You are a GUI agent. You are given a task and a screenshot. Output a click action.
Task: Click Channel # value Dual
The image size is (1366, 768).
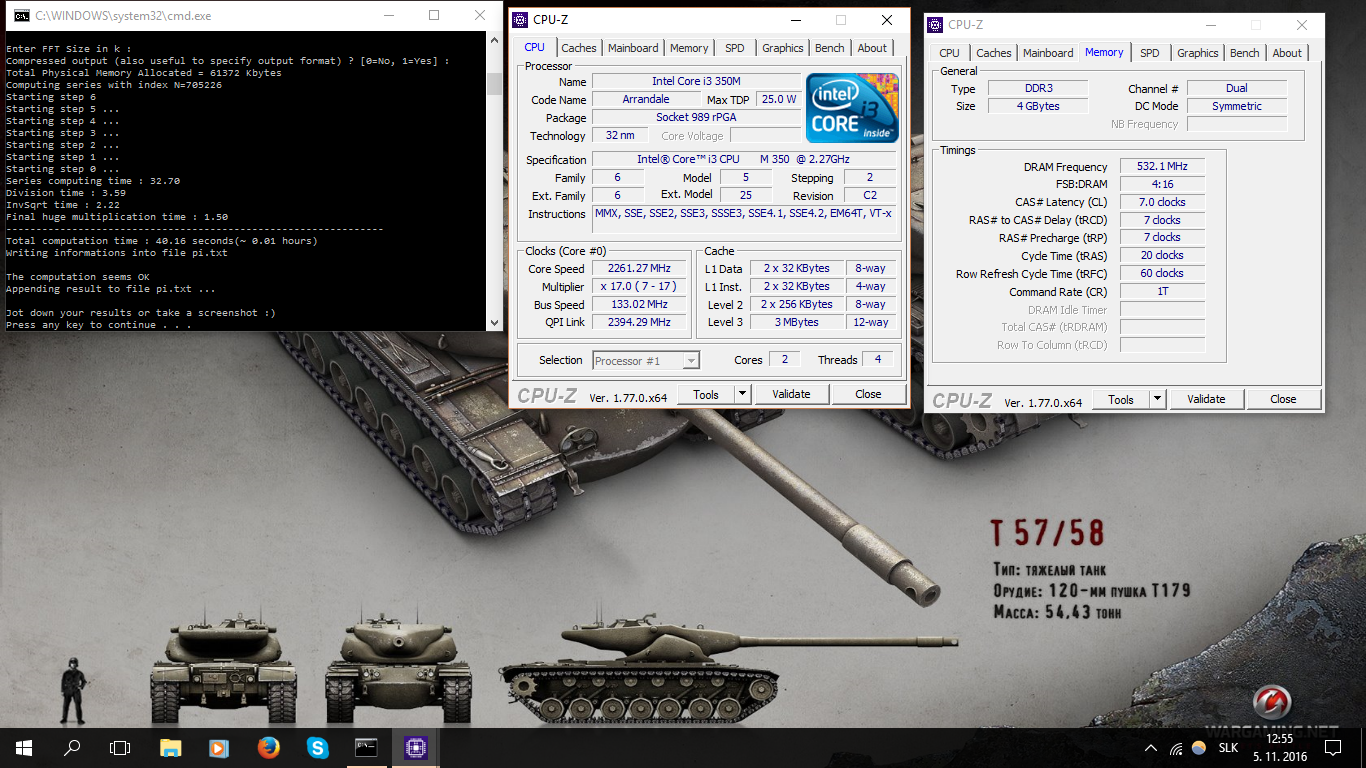[x=1237, y=88]
